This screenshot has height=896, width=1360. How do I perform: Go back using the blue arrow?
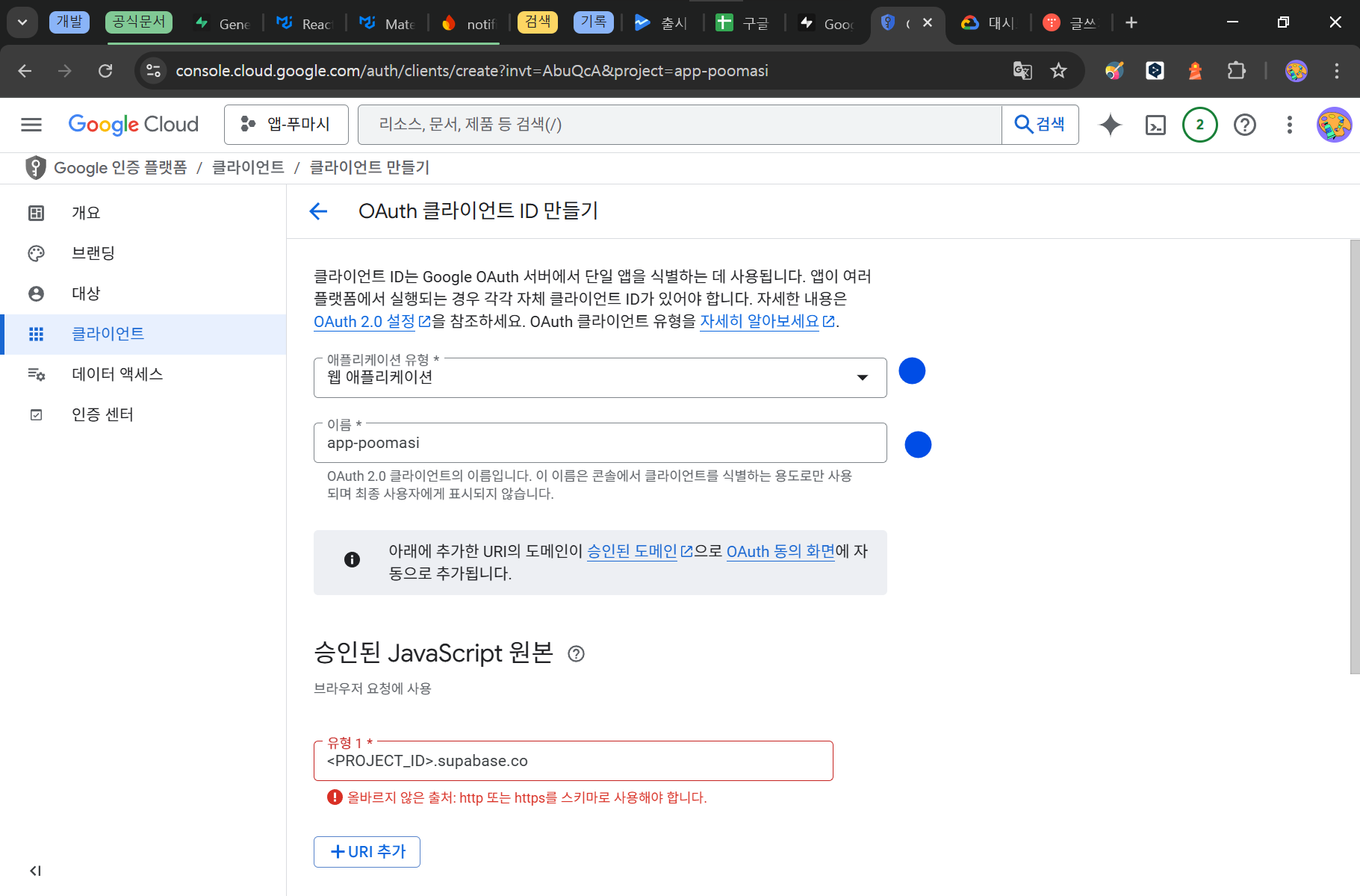tap(318, 211)
